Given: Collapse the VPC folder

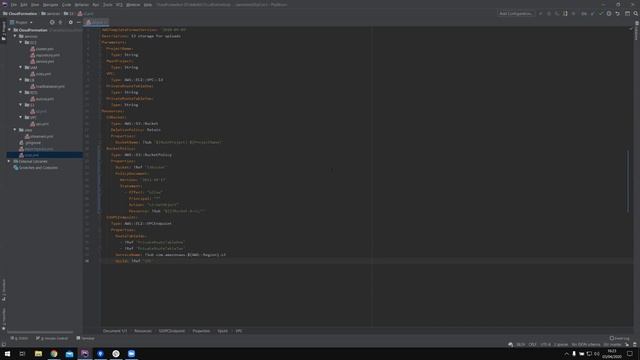Looking at the screenshot, I should point(21,117).
